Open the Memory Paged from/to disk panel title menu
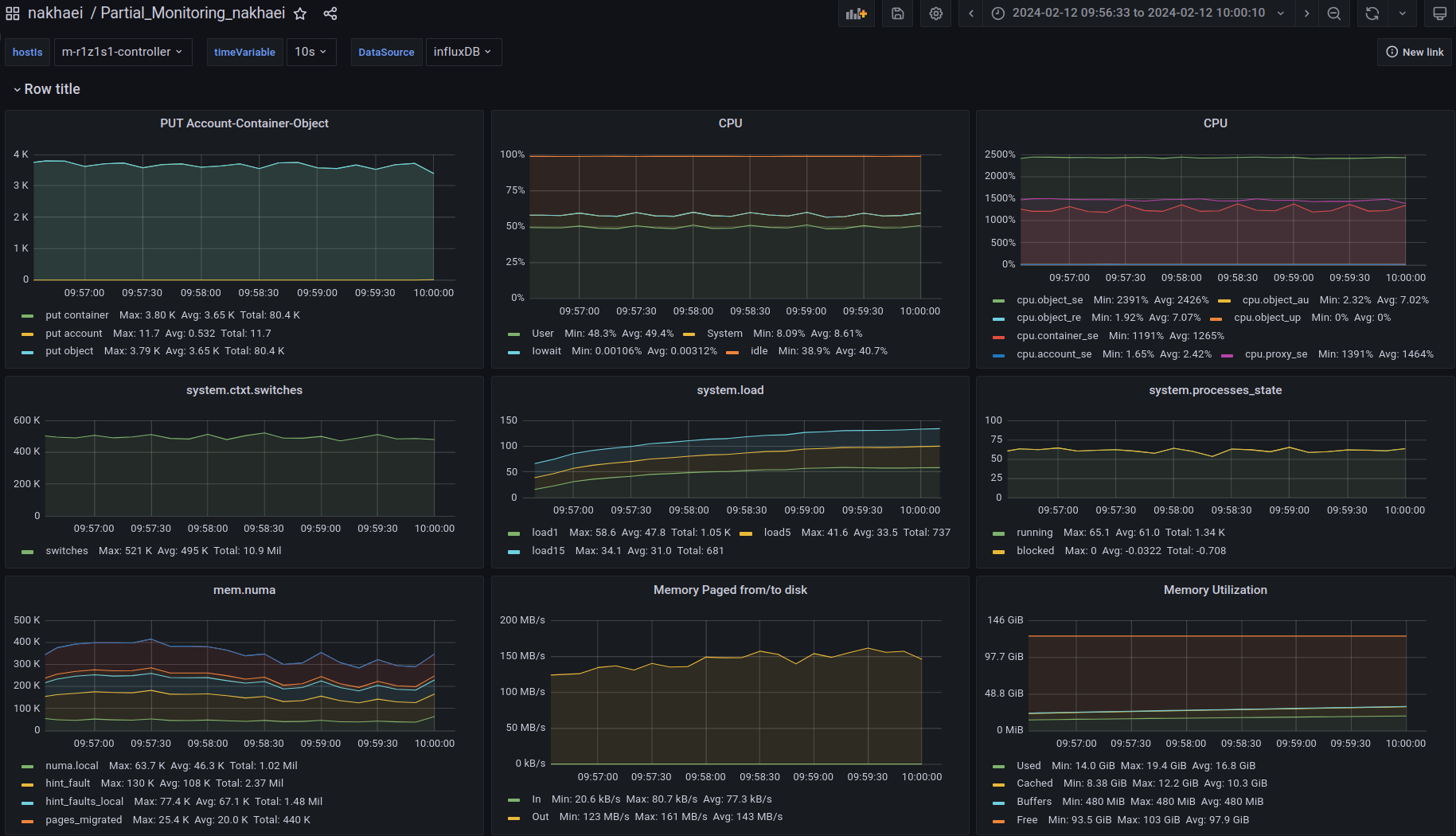 pos(730,590)
